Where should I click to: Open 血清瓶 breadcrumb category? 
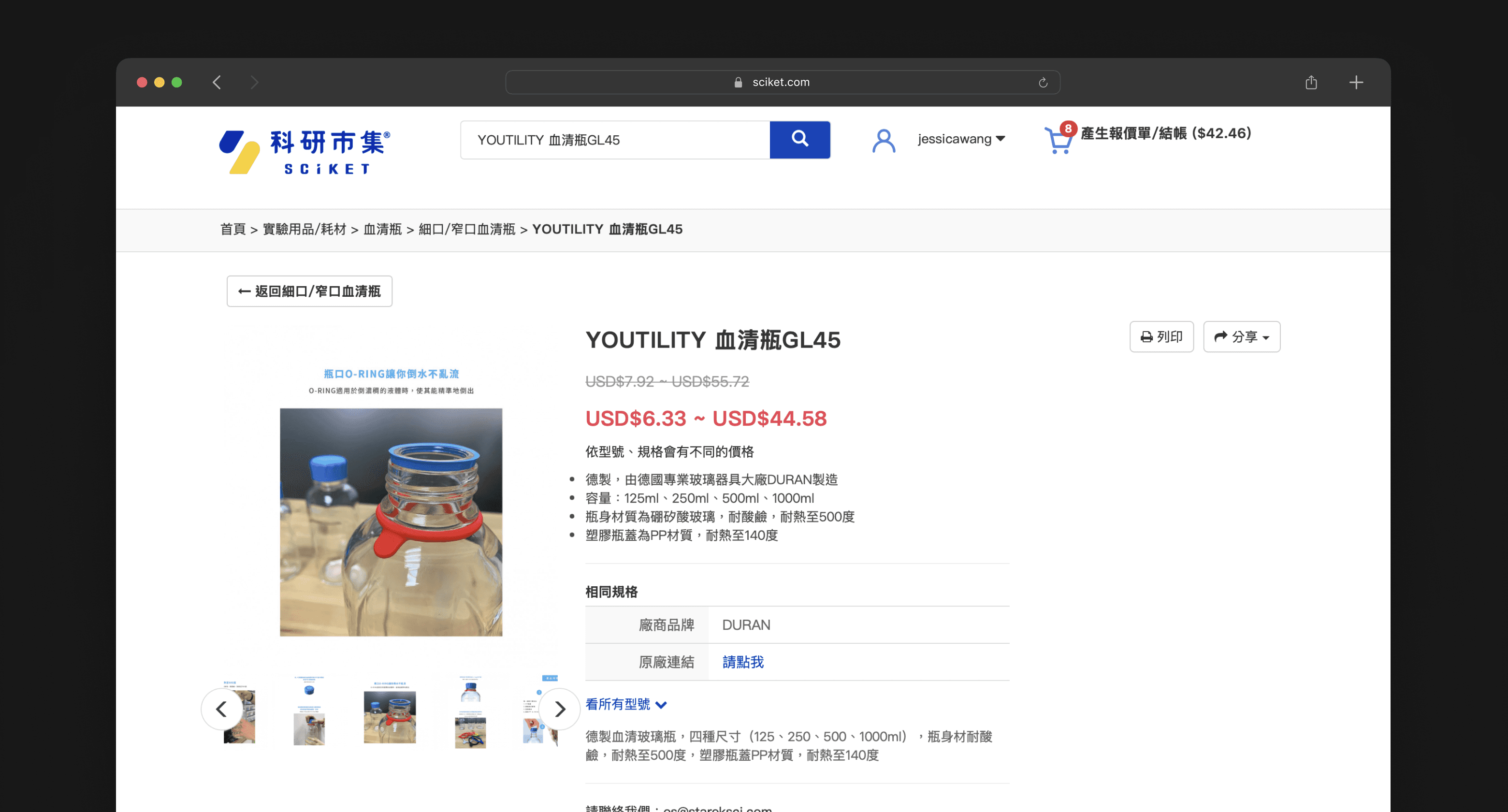pos(382,229)
